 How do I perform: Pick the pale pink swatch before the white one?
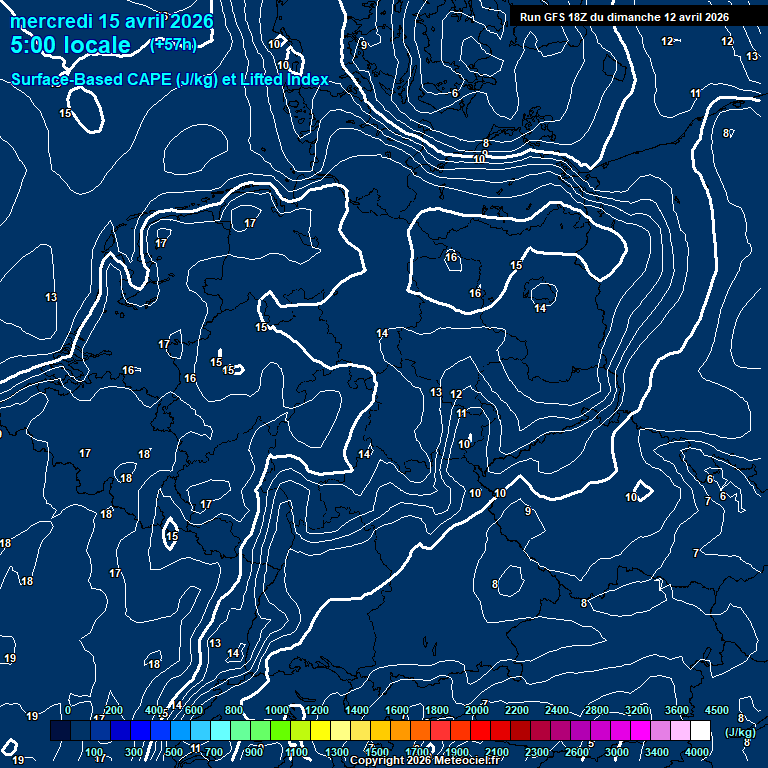[680, 730]
